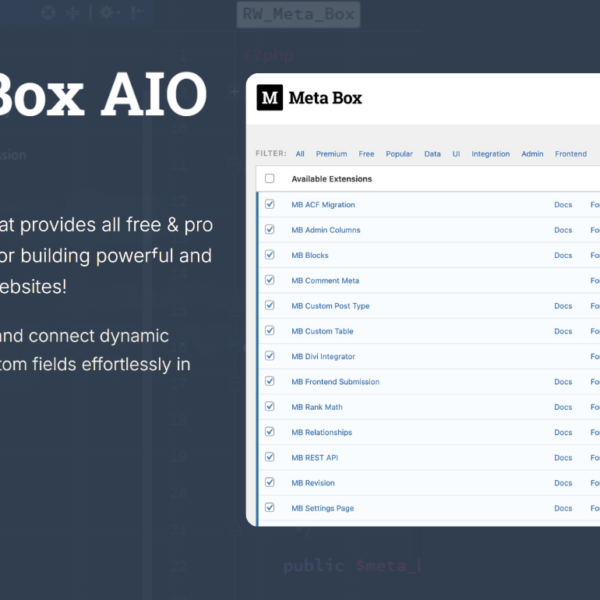The image size is (600, 600).
Task: Select the Admin filter
Action: click(532, 154)
